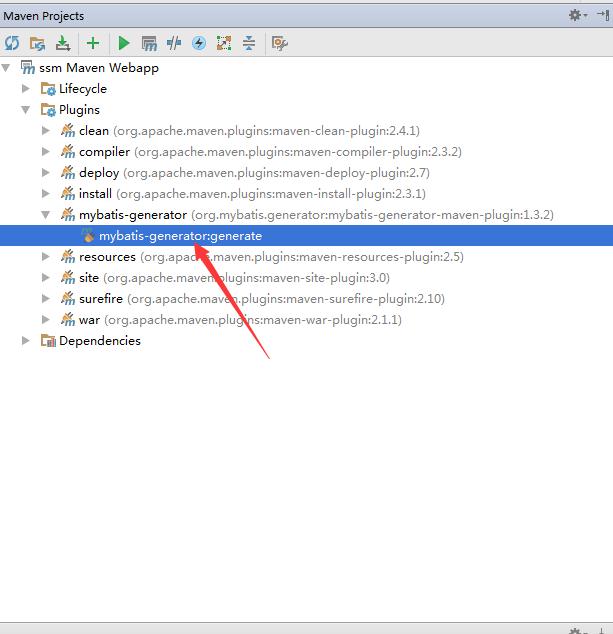Expand the compiler plugin arrow
The height and width of the screenshot is (634, 613).
pos(46,151)
